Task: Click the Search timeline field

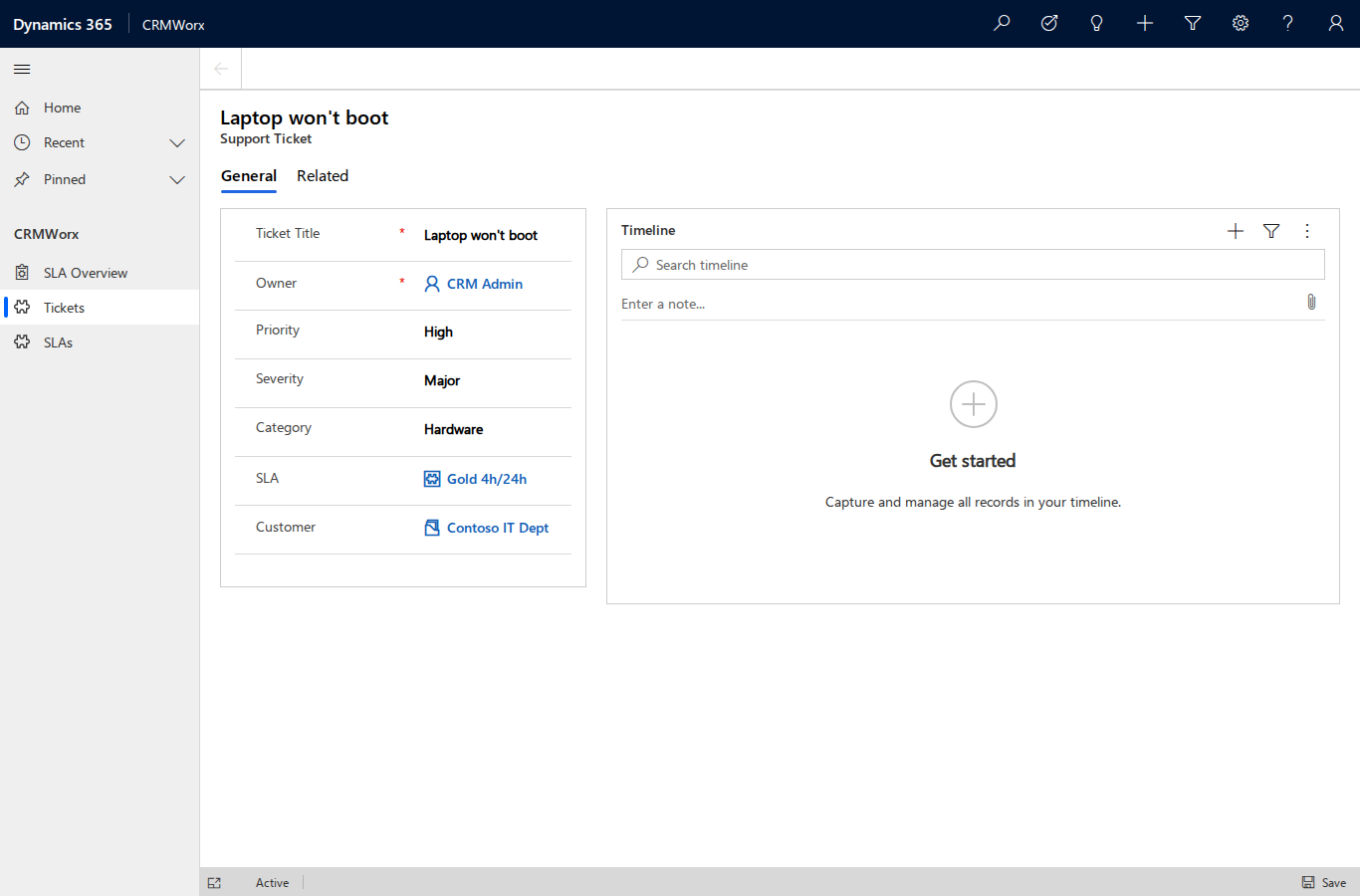Action: [x=973, y=265]
